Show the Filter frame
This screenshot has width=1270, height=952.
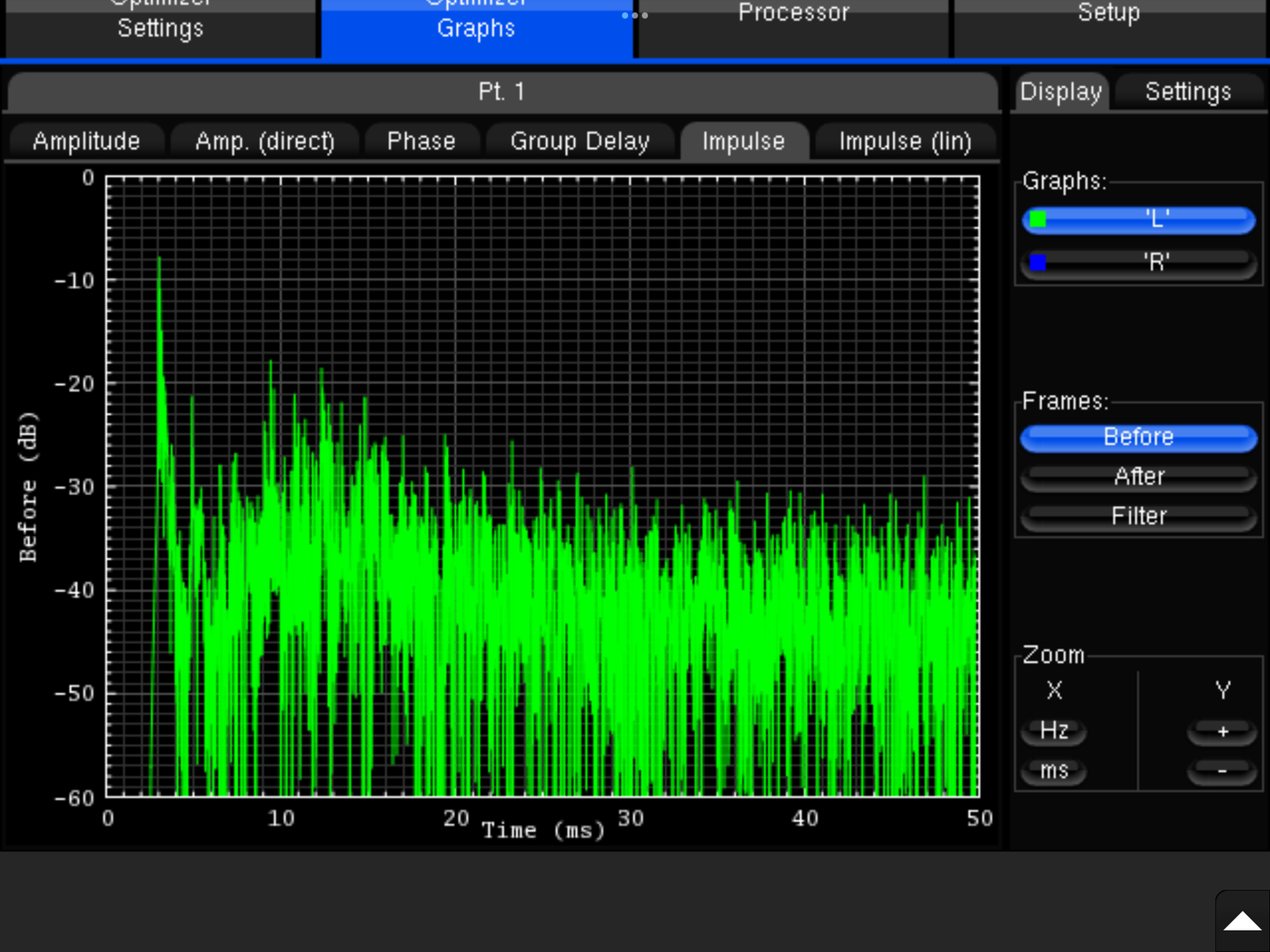1138,517
